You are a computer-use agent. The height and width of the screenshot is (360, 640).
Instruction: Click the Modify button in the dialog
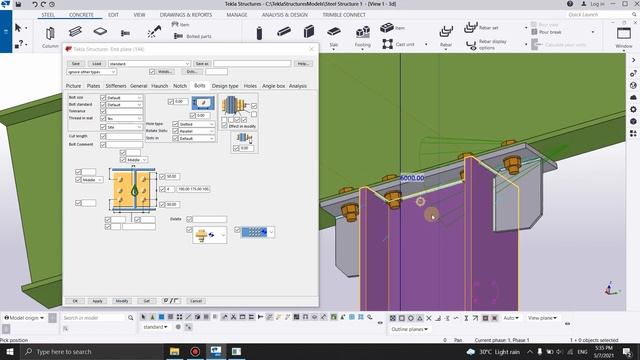[x=122, y=301]
